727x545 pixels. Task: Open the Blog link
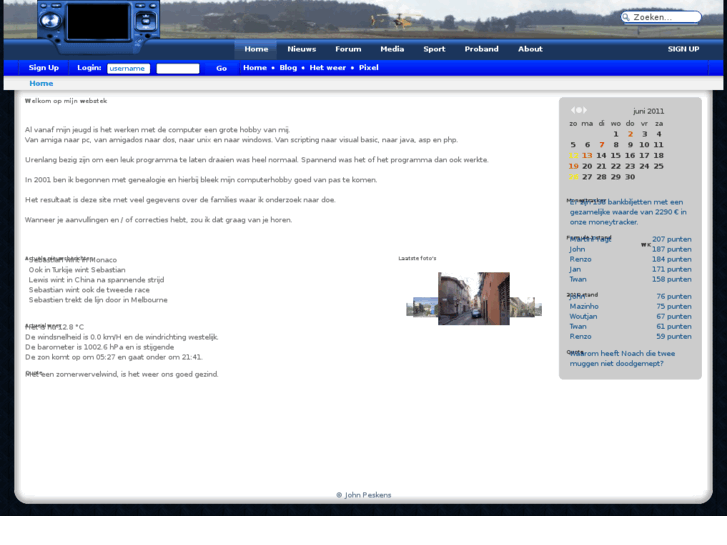[x=288, y=68]
